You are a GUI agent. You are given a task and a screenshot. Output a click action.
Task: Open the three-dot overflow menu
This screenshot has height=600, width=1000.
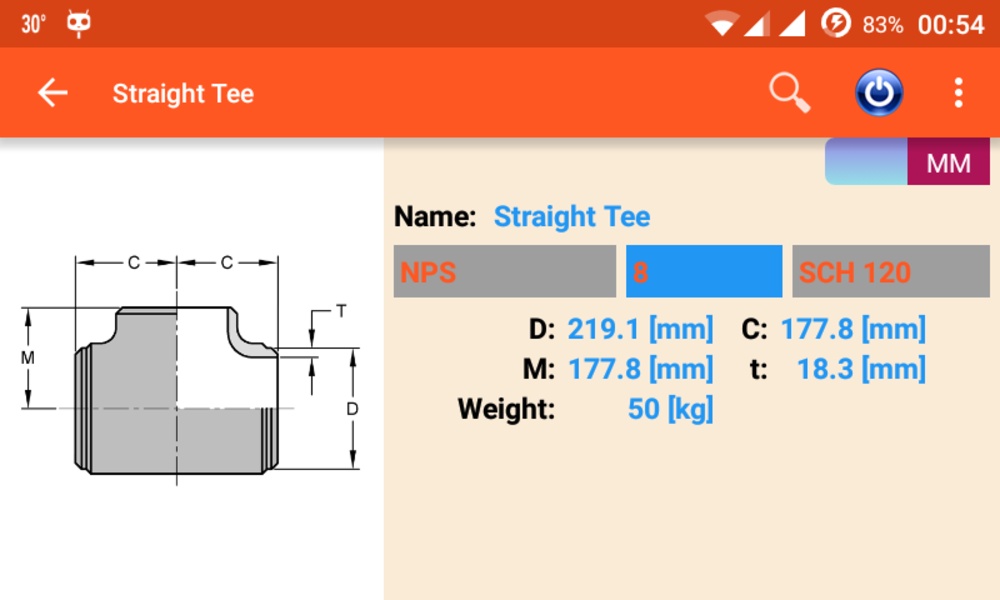[959, 93]
